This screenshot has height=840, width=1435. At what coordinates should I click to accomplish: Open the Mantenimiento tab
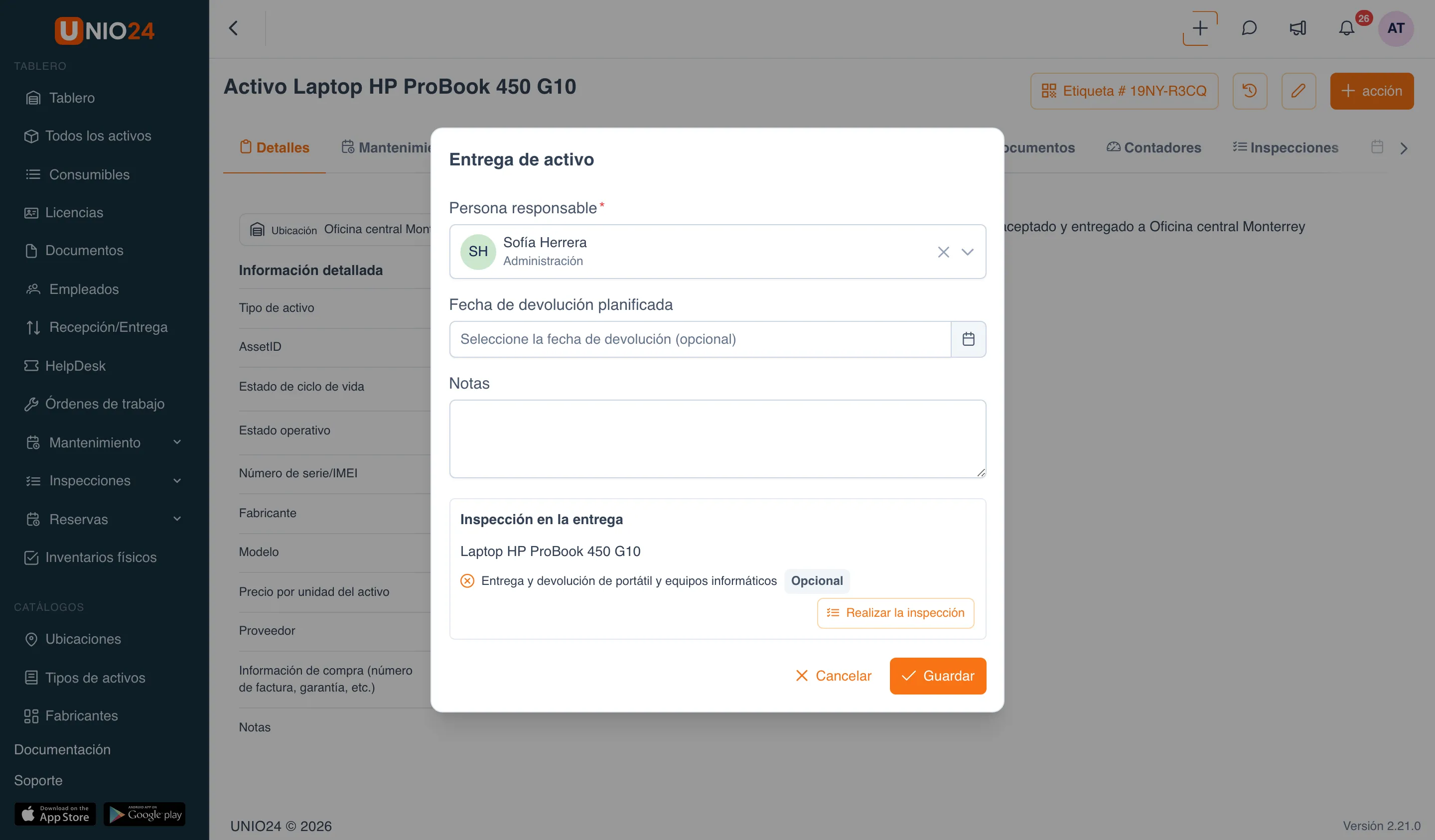386,147
